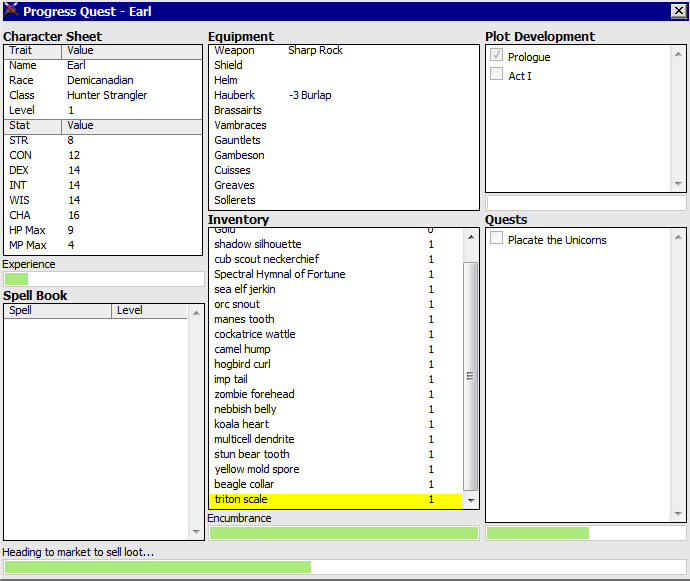Select the Hauberk row with -3 Burlap
The width and height of the screenshot is (690, 581).
344,95
